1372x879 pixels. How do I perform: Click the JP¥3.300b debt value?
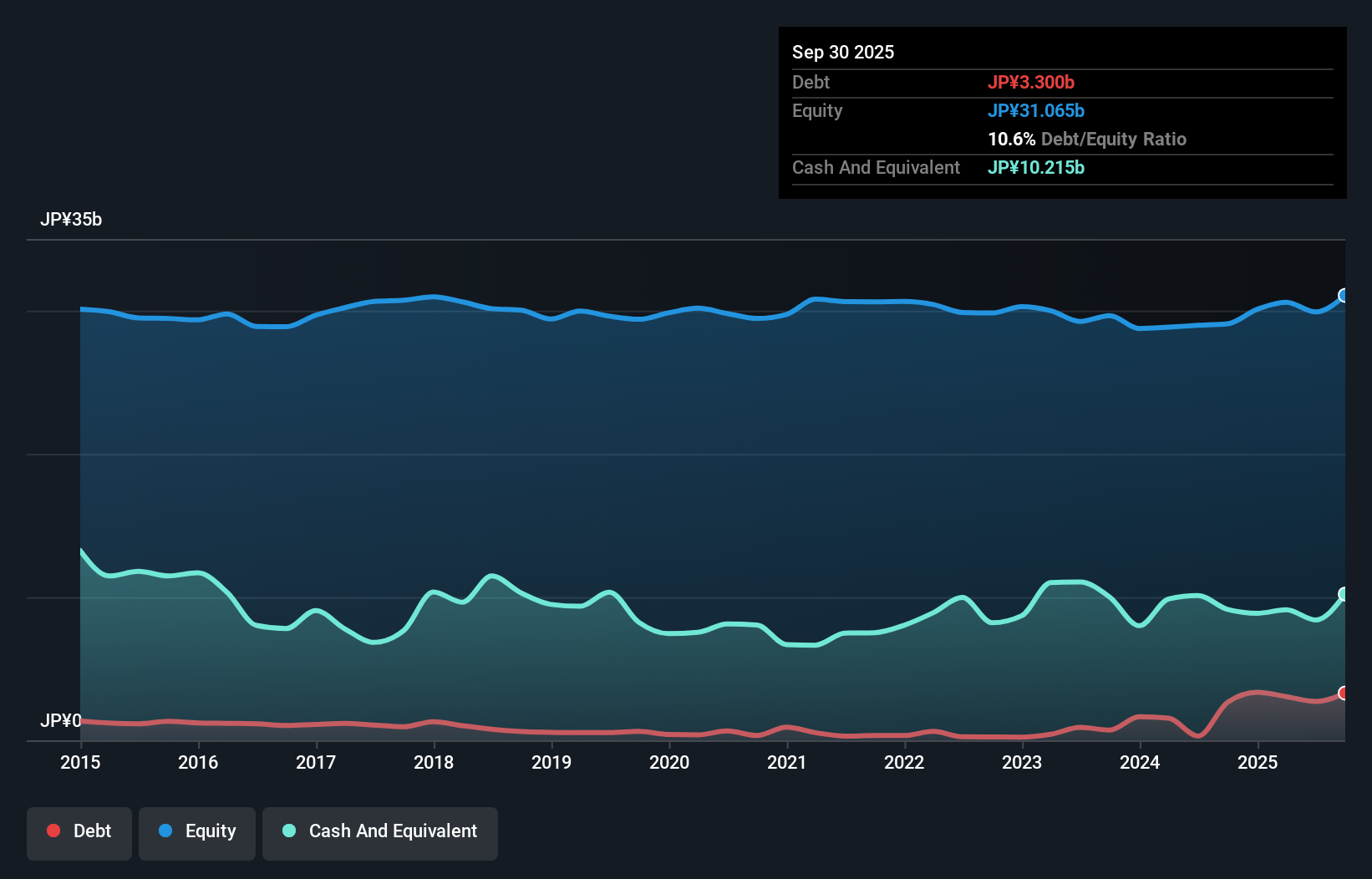1031,82
